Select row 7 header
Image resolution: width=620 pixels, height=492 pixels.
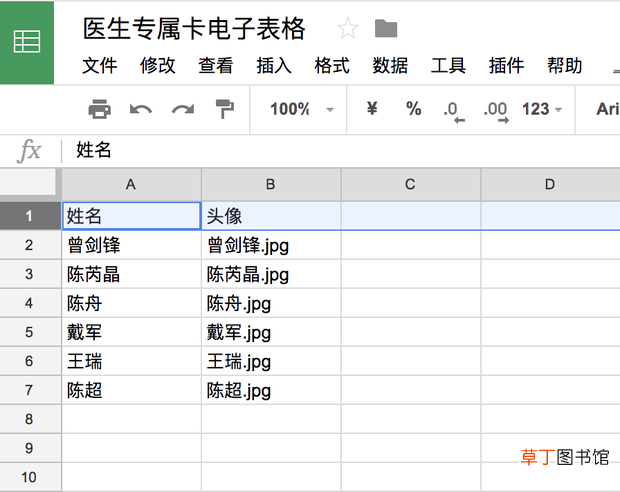pos(30,390)
